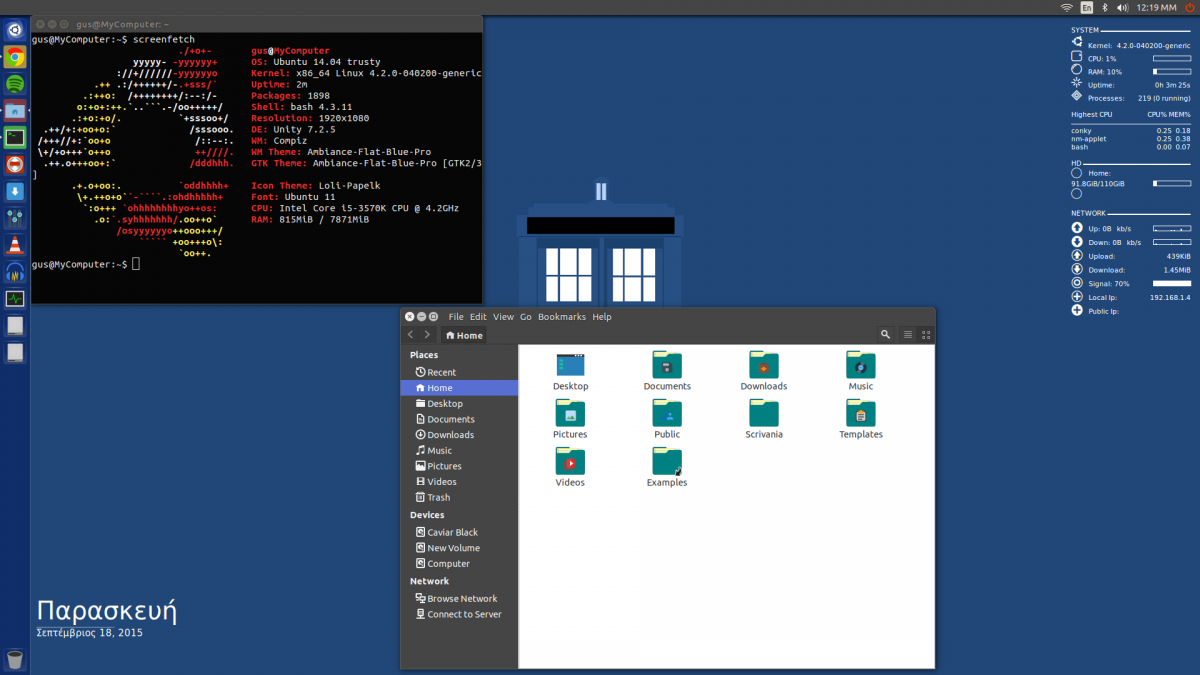This screenshot has height=675, width=1200.
Task: Click Connect to Server in the sidebar
Action: (x=459, y=614)
